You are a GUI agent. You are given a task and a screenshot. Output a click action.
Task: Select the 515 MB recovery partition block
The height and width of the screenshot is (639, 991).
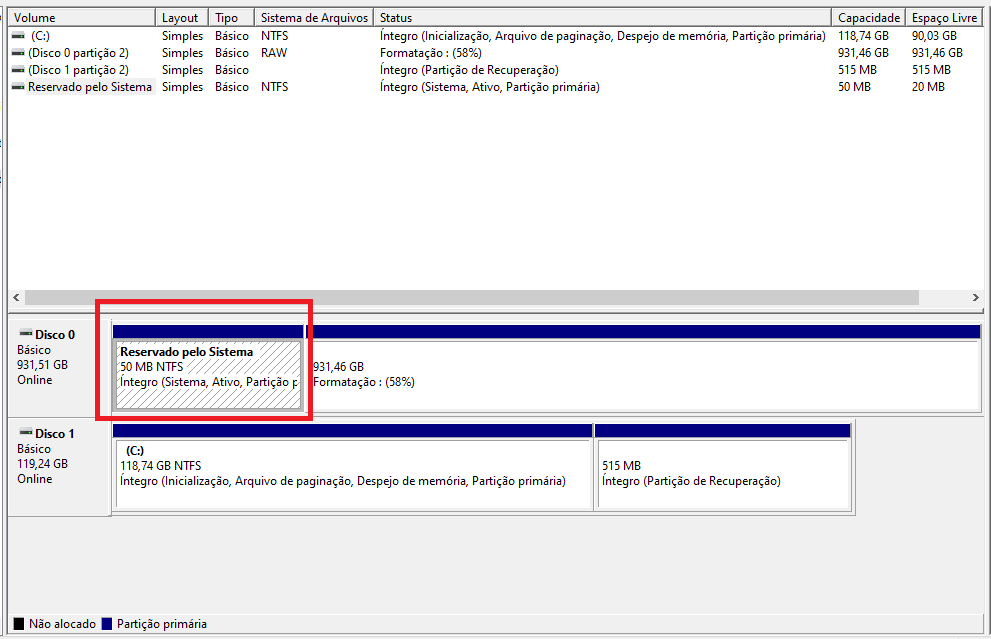724,474
